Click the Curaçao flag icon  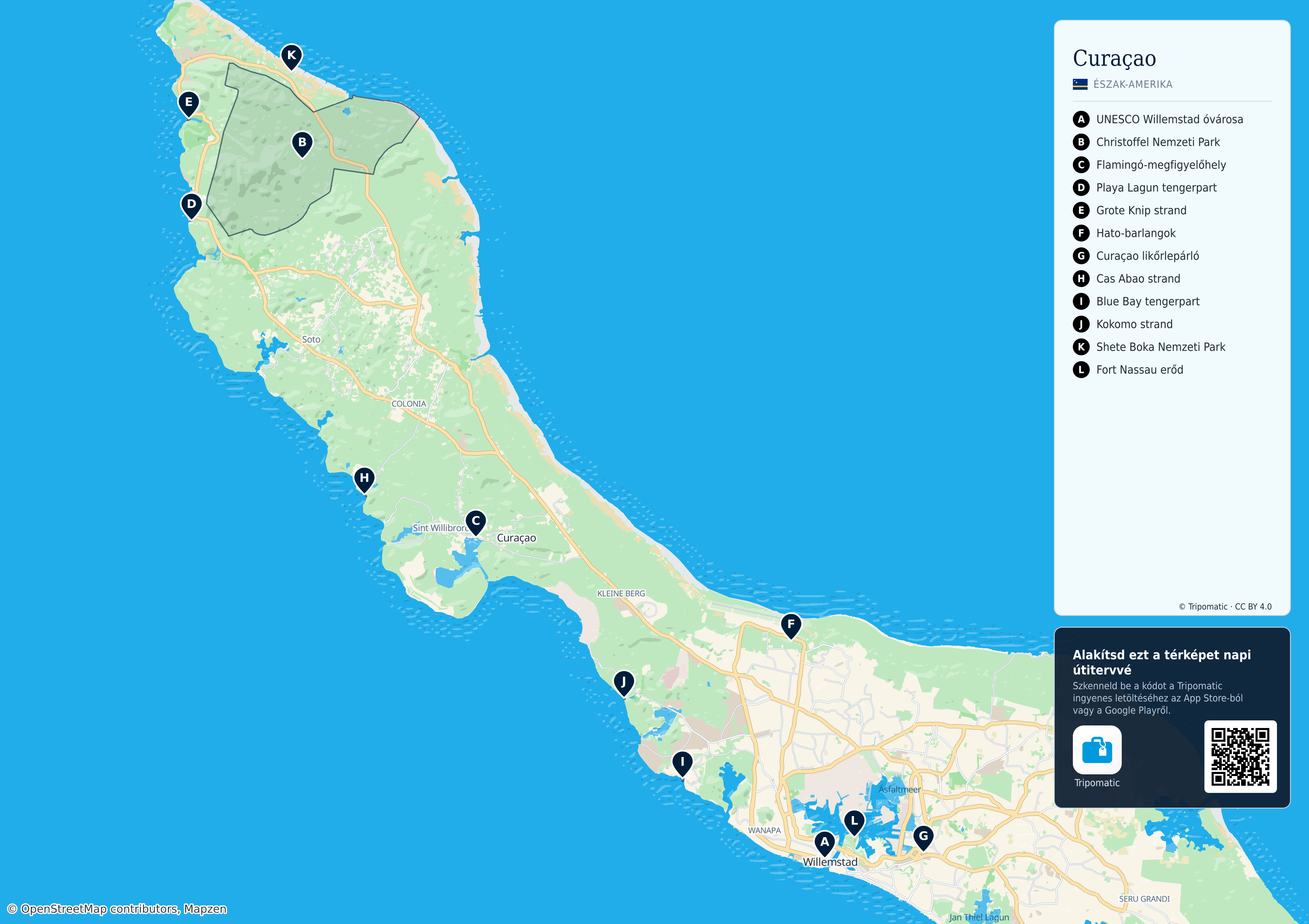click(x=1080, y=84)
